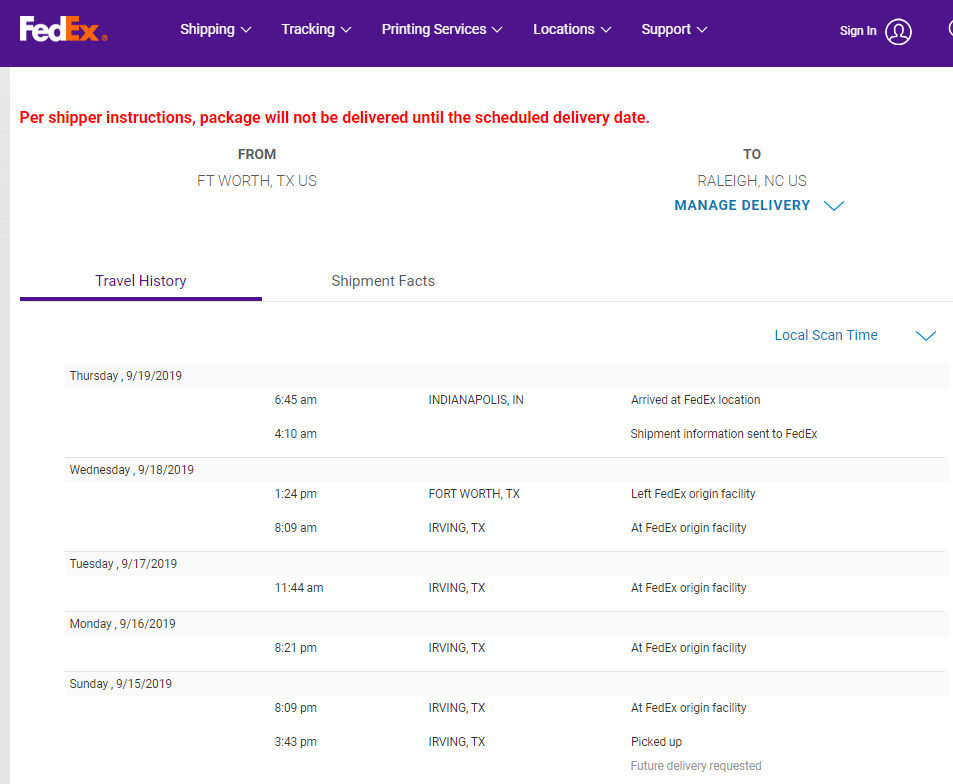
Task: Click the 8:21 pm scan time
Action: (x=295, y=648)
